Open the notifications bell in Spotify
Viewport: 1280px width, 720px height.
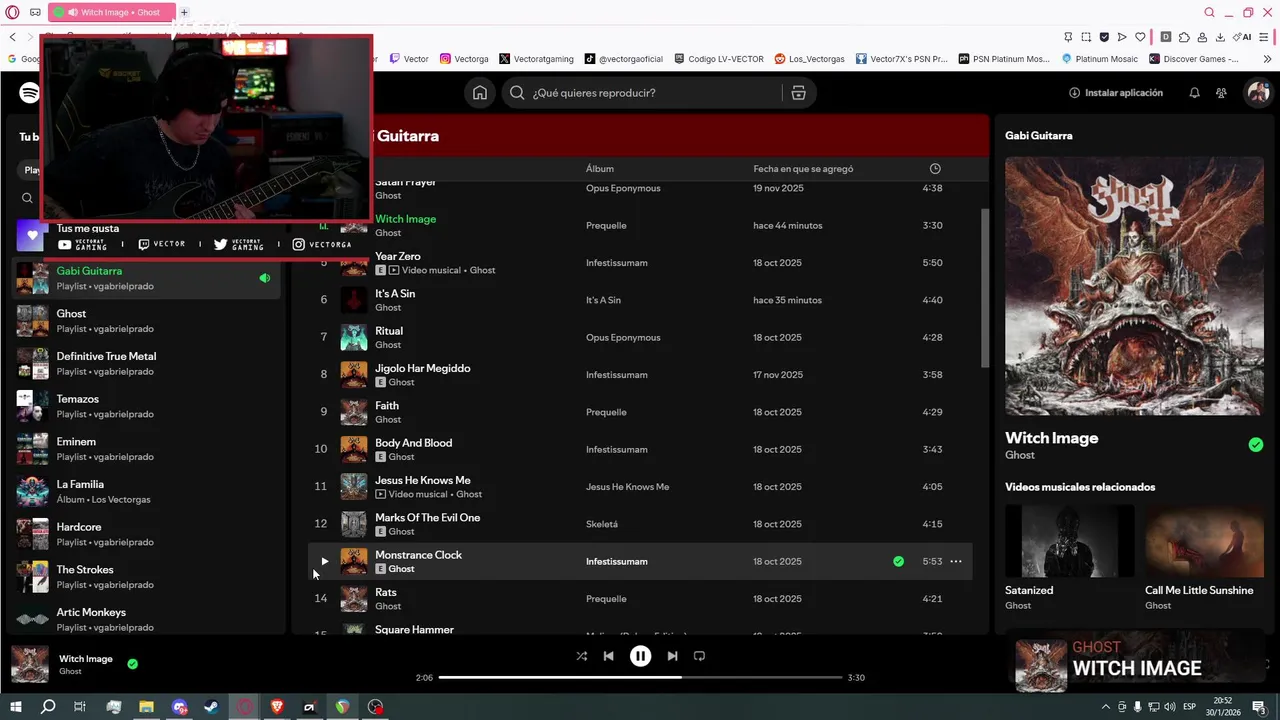point(1194,93)
